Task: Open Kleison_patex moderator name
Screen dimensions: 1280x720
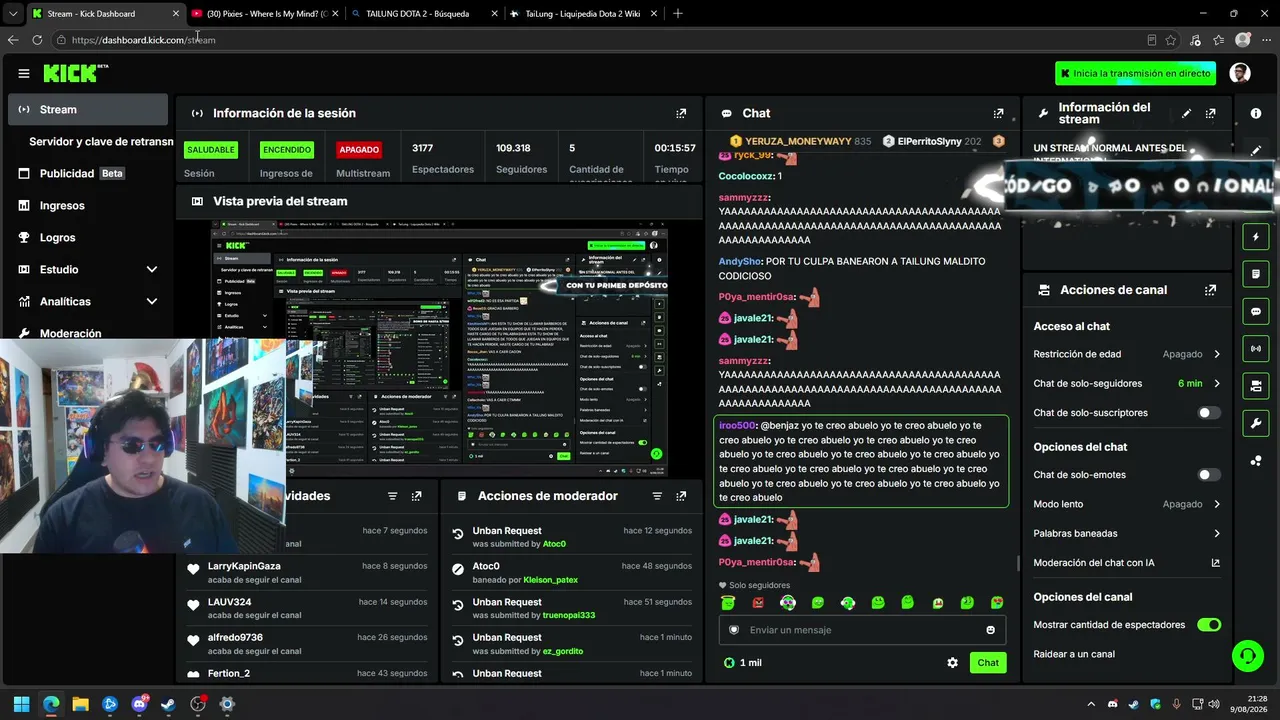Action: tap(551, 580)
